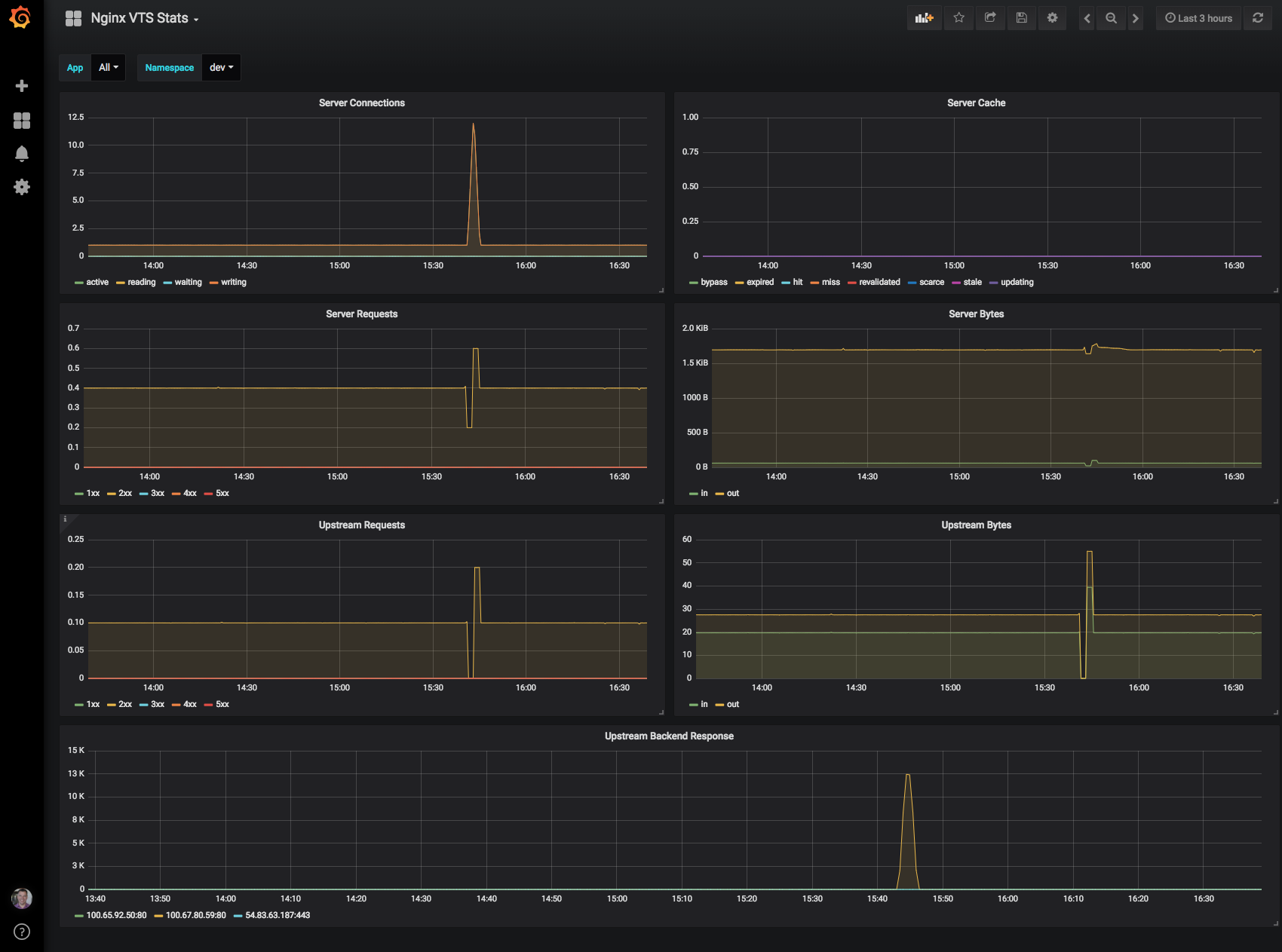Save the dashboard with disk icon
Image resolution: width=1282 pixels, height=952 pixels.
(1021, 18)
